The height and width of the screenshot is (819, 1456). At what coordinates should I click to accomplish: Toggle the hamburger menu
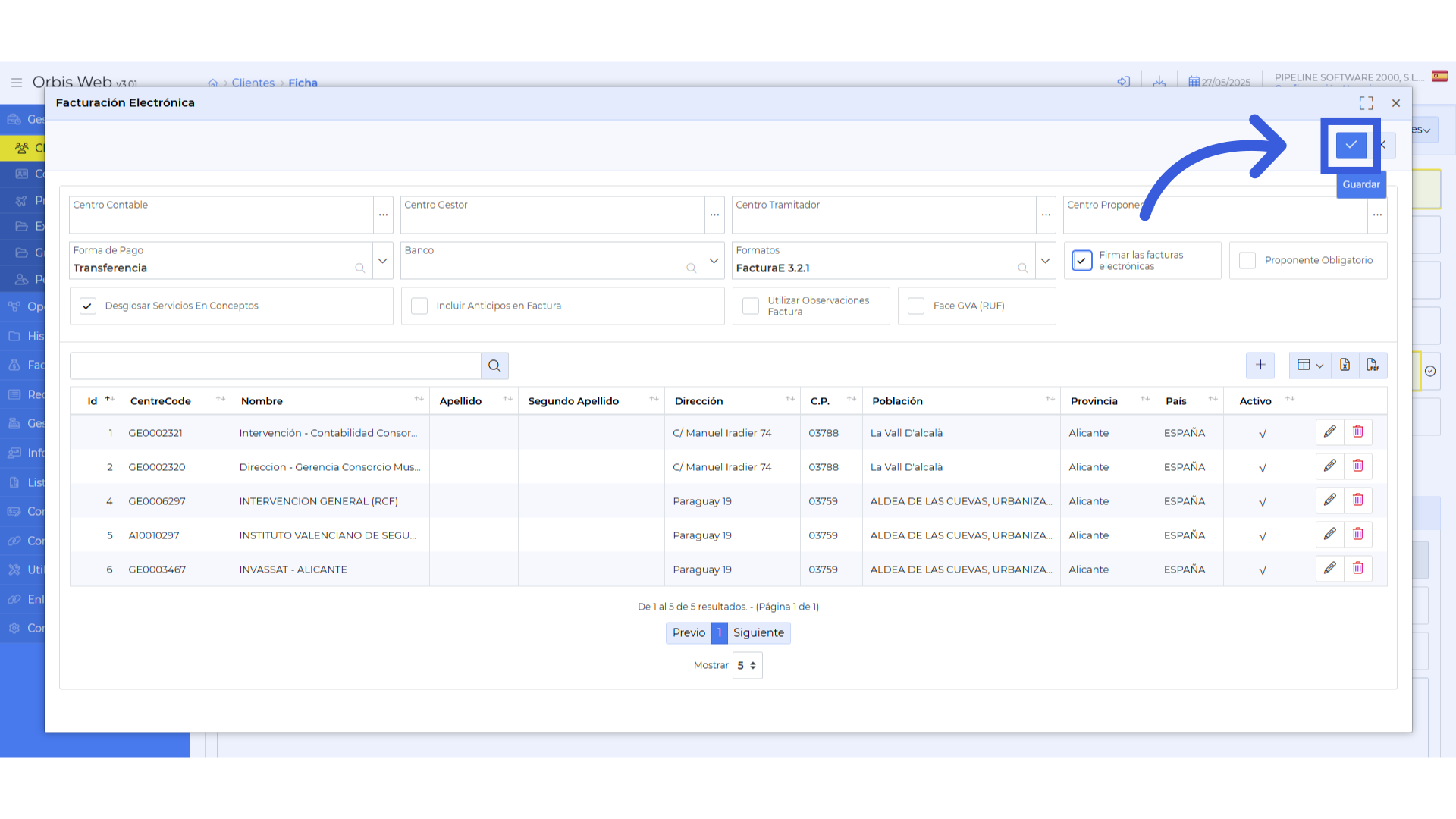click(16, 83)
